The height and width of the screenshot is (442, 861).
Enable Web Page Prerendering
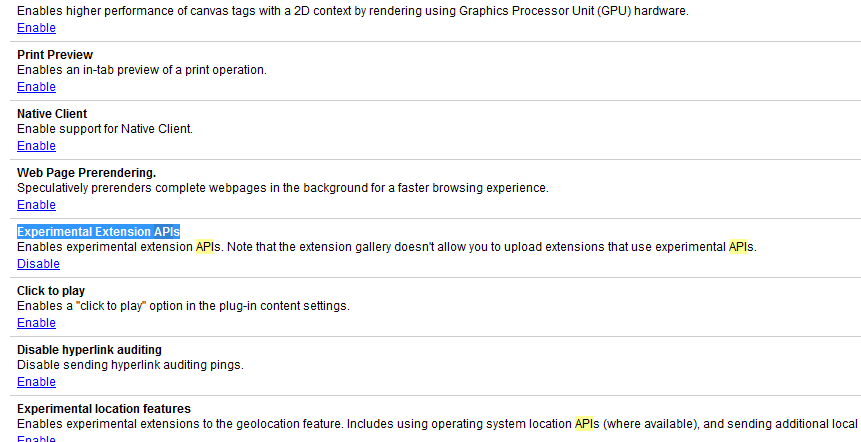36,205
